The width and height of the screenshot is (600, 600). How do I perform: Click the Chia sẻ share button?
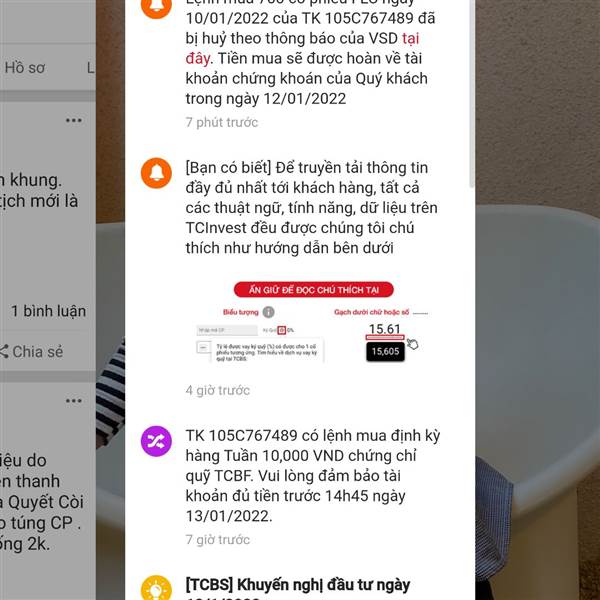click(x=32, y=352)
